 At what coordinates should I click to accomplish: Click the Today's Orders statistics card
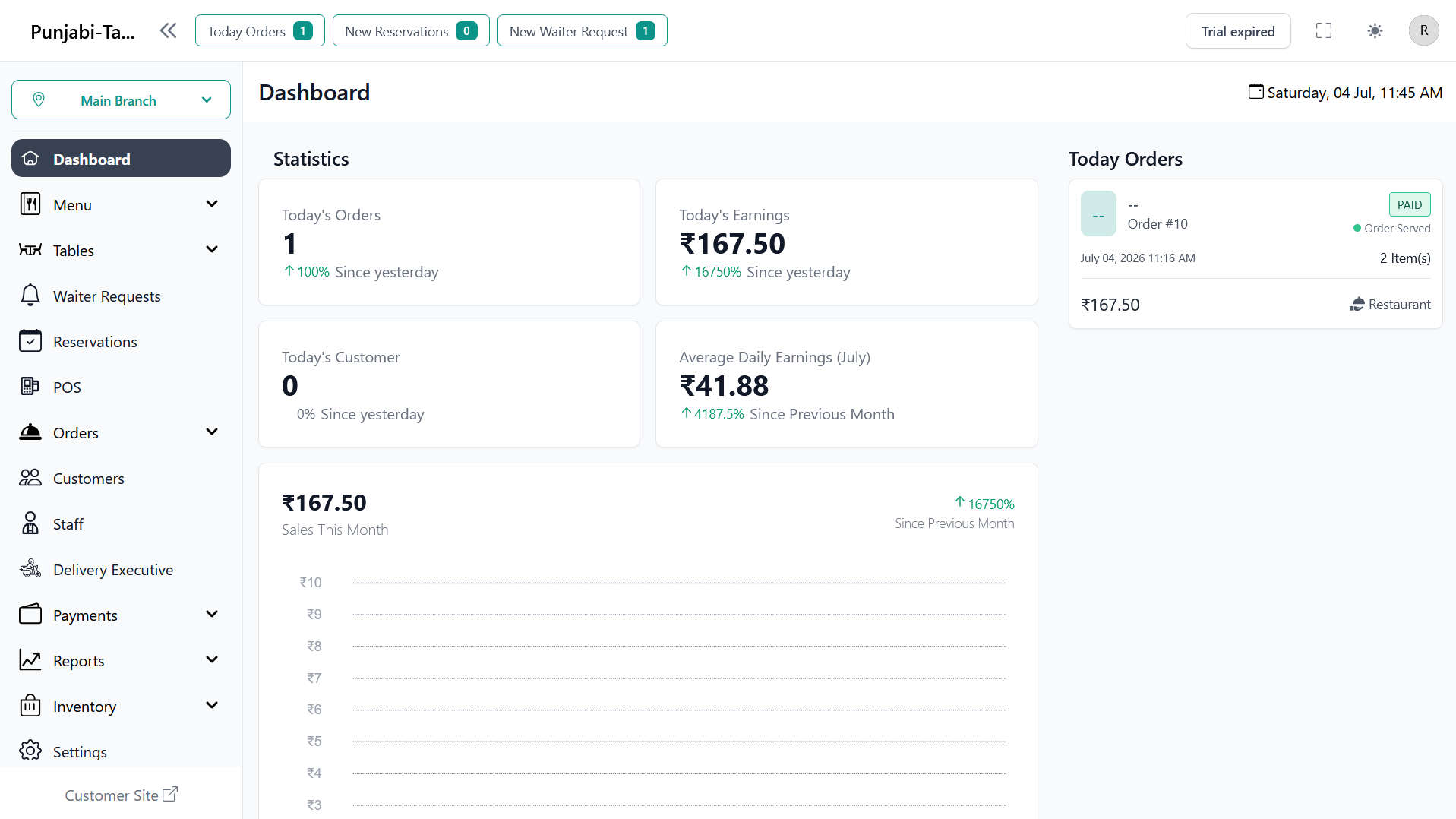449,242
